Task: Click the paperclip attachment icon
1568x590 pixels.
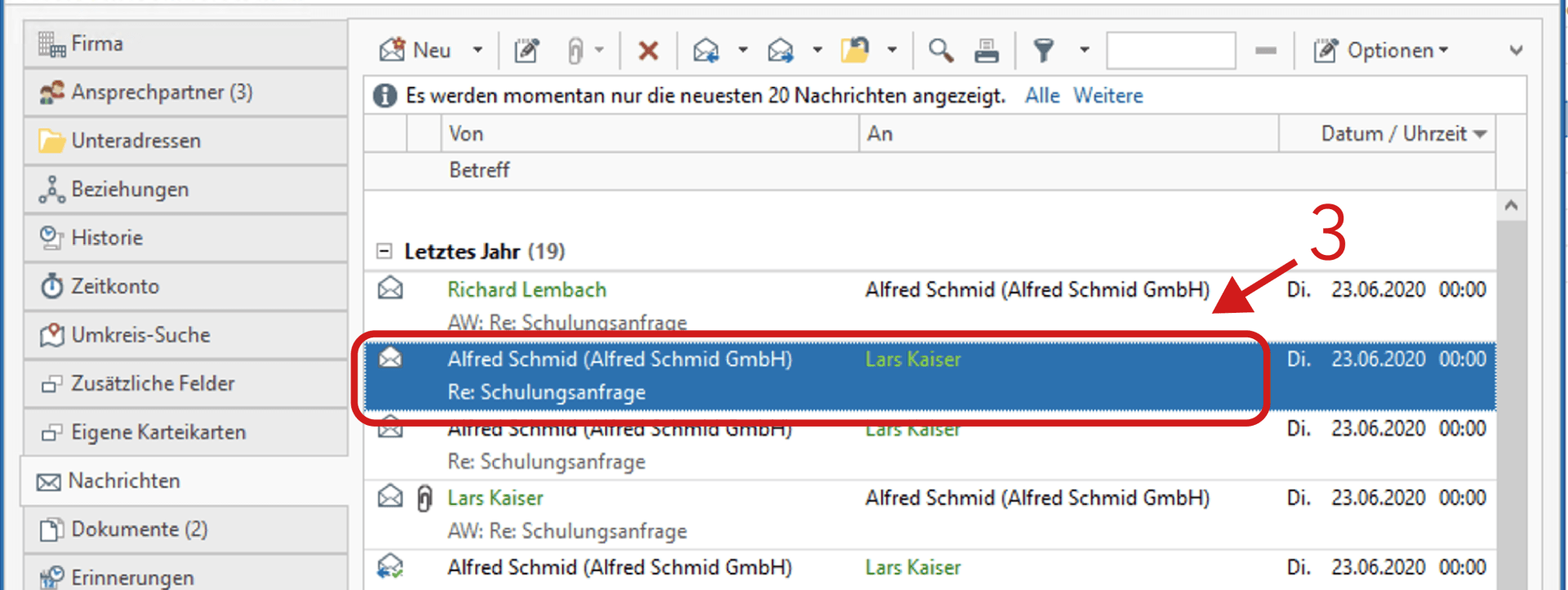Action: (577, 50)
